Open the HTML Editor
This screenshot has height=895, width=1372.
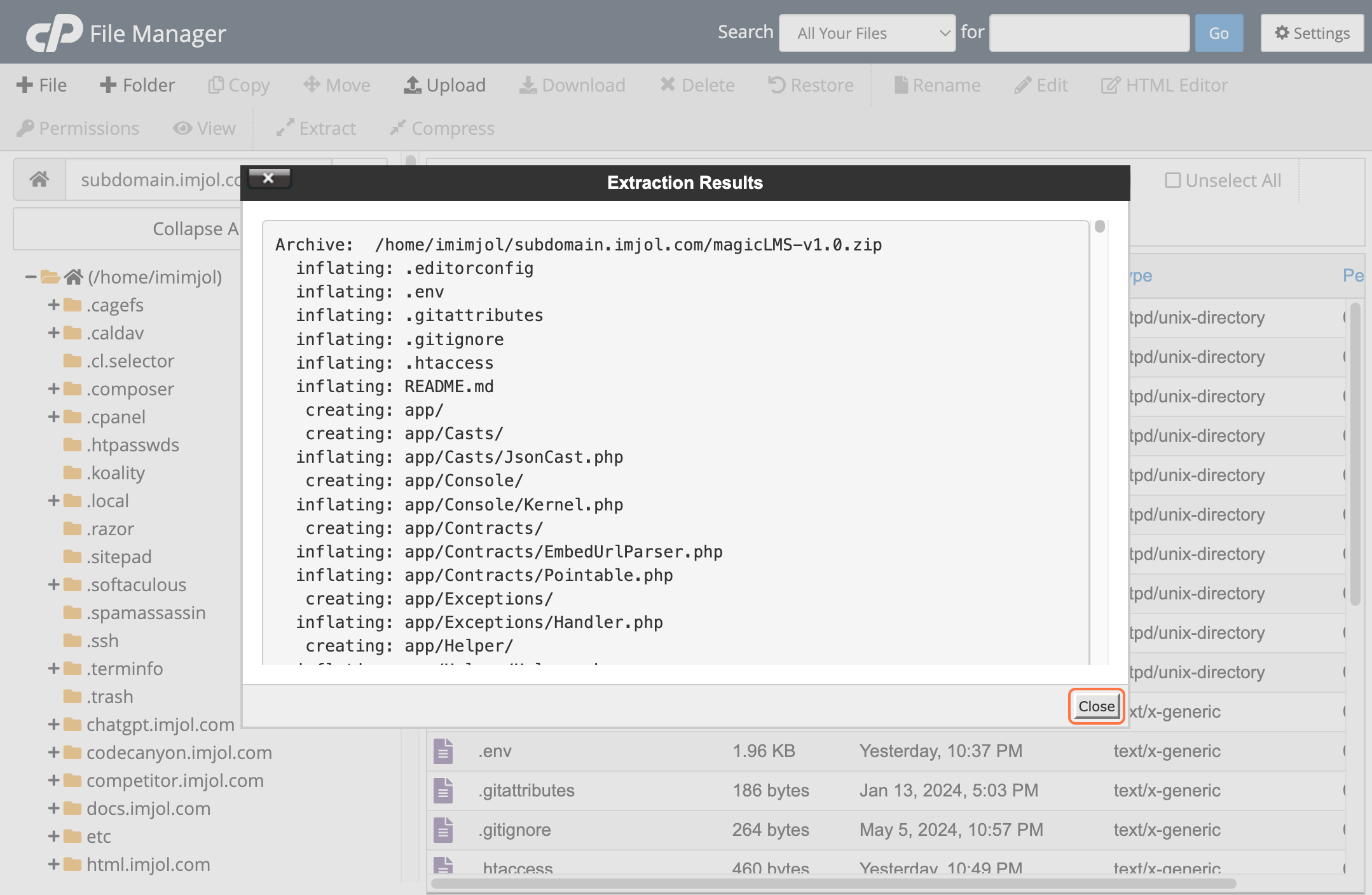pos(1165,85)
